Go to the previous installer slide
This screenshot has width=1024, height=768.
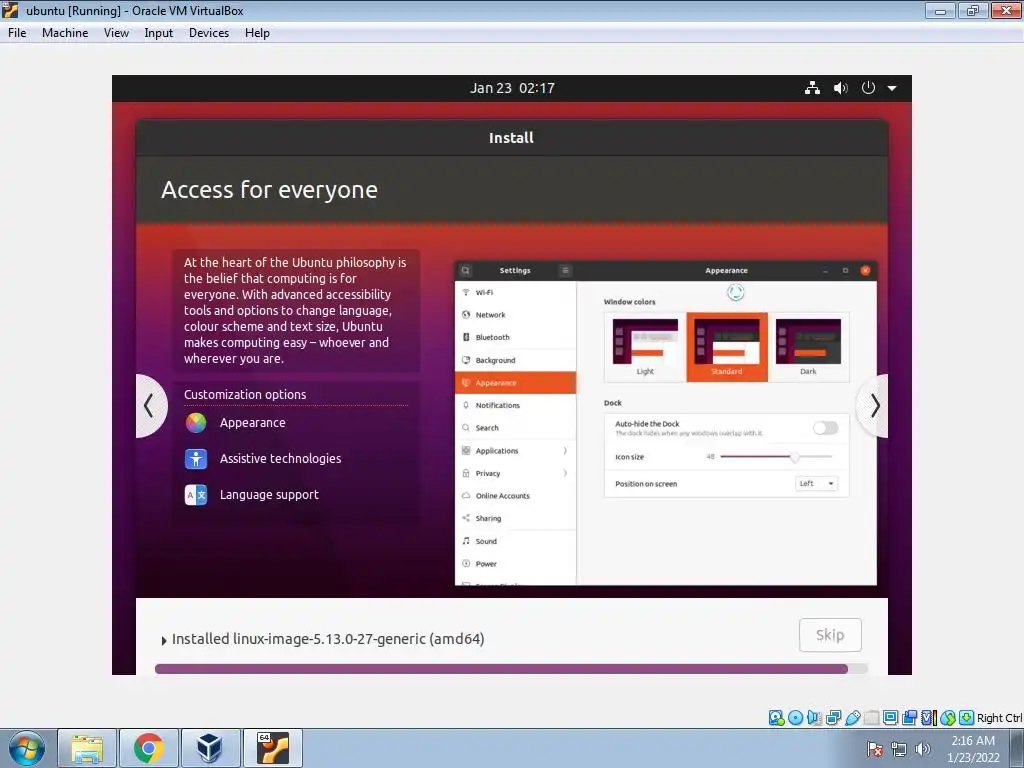[x=150, y=406]
